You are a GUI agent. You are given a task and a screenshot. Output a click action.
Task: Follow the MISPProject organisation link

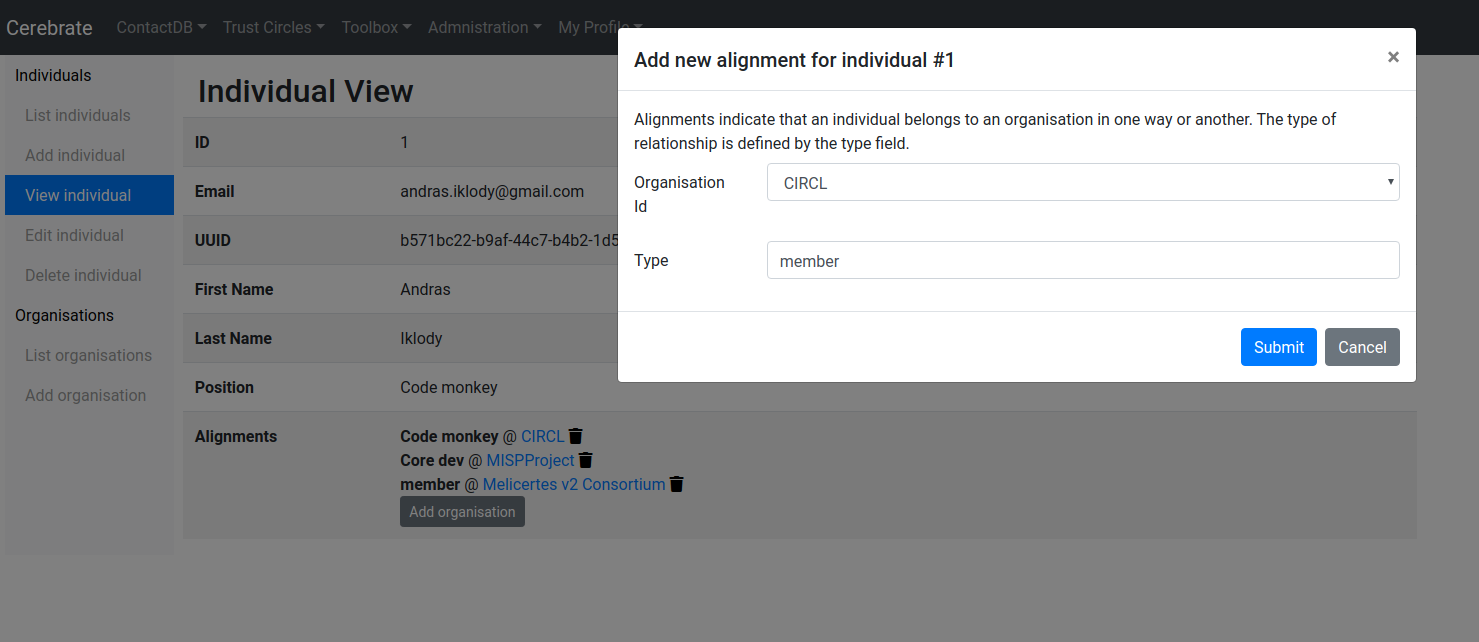(x=530, y=460)
